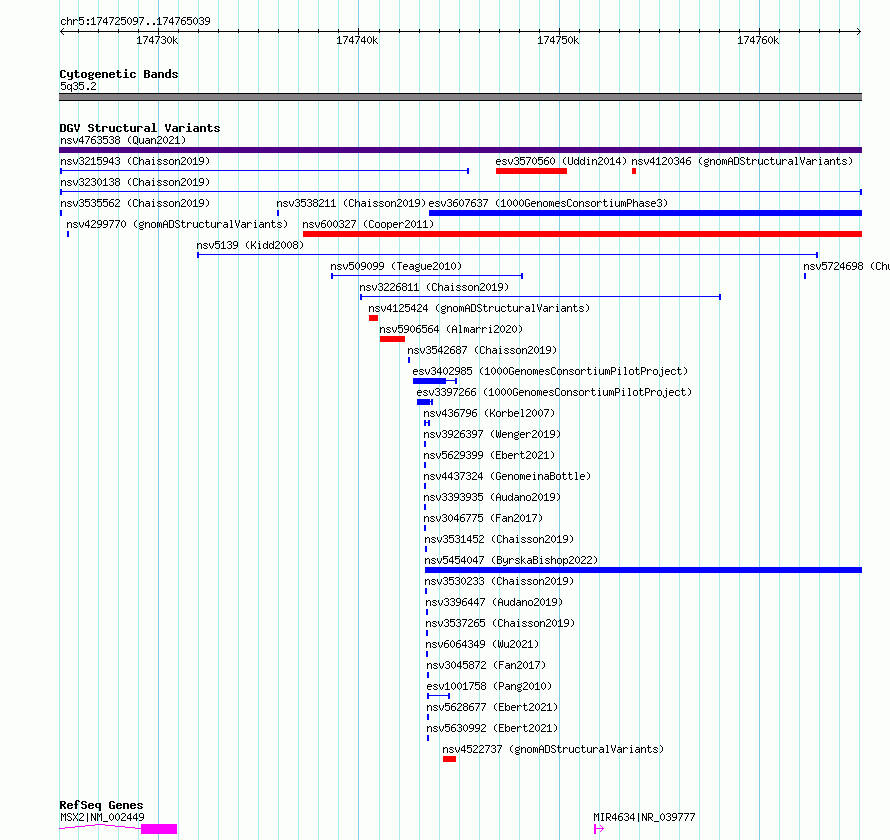Image resolution: width=890 pixels, height=840 pixels.
Task: Click nsv4437324 (GenomeinaBottle) label
Action: pos(507,476)
